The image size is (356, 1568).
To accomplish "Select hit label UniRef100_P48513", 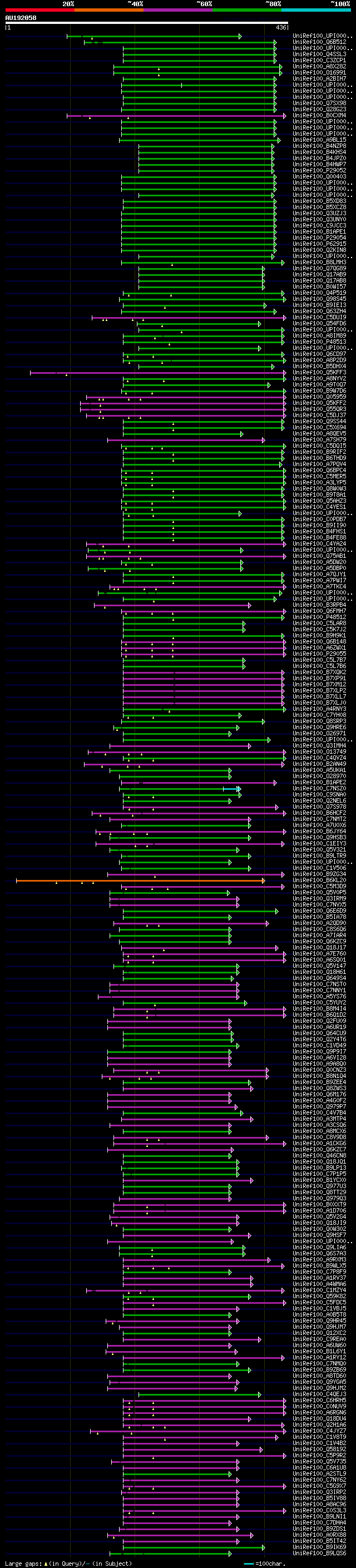I will click(319, 342).
